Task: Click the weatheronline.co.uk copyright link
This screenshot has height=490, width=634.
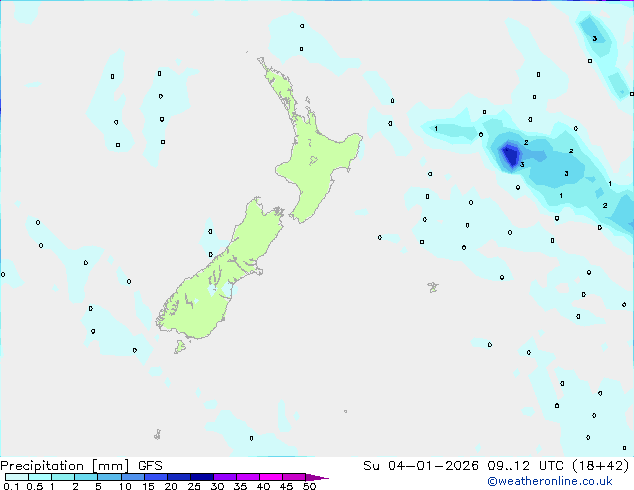Action: 550,481
